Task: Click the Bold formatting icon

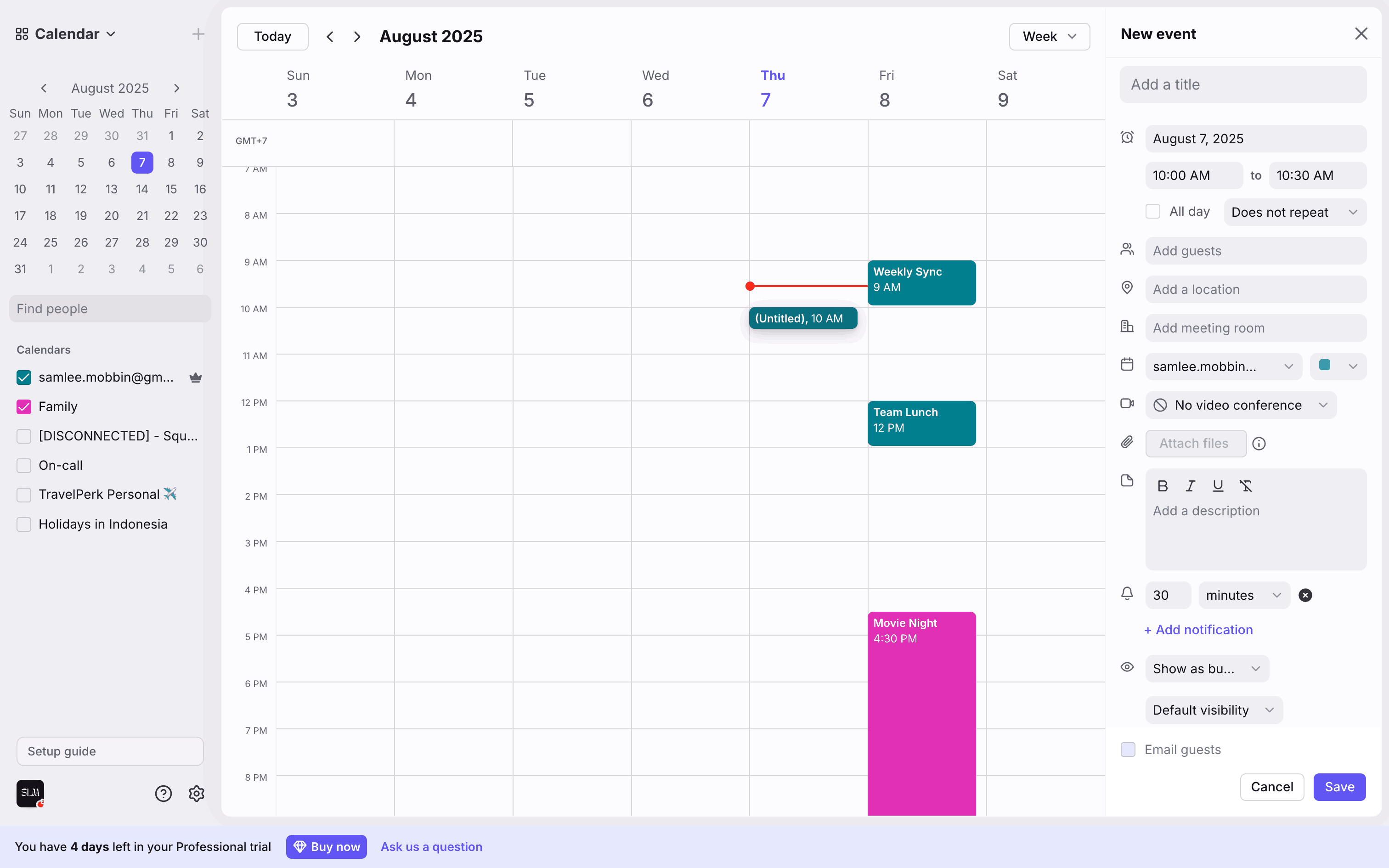Action: point(1163,486)
